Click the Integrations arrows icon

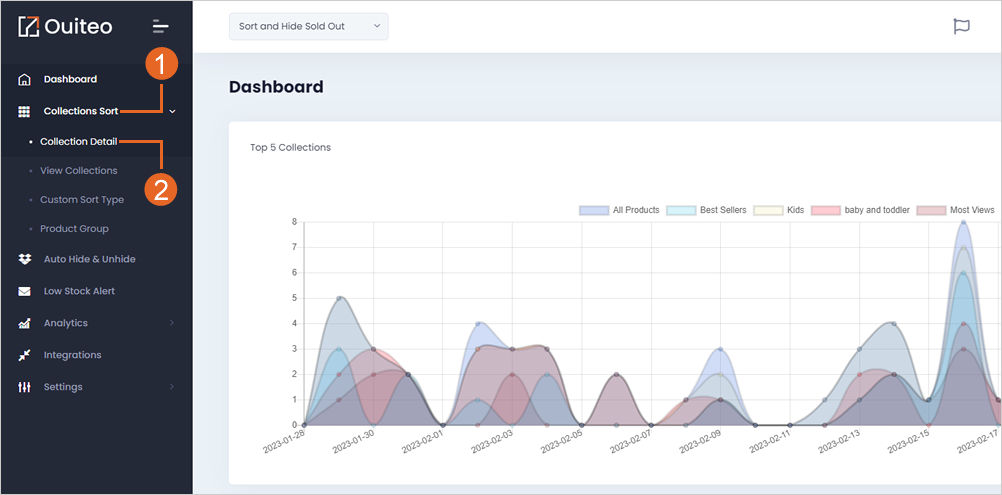coord(24,355)
